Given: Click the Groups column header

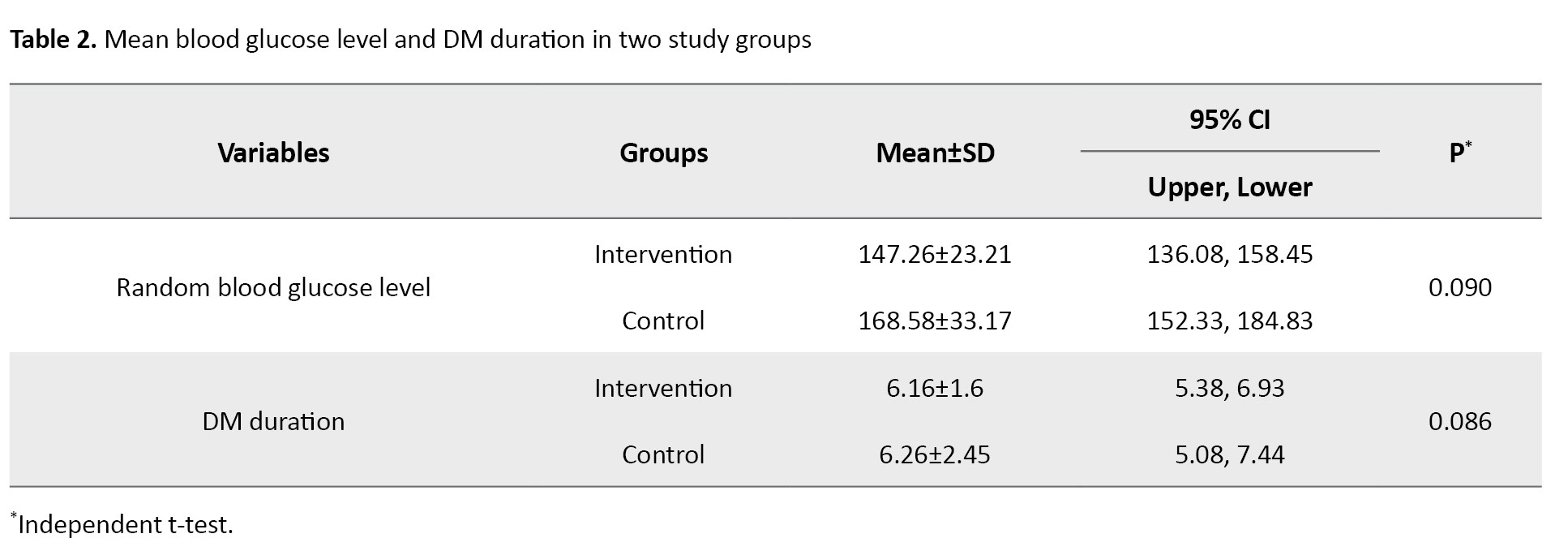Looking at the screenshot, I should pyautogui.click(x=663, y=153).
